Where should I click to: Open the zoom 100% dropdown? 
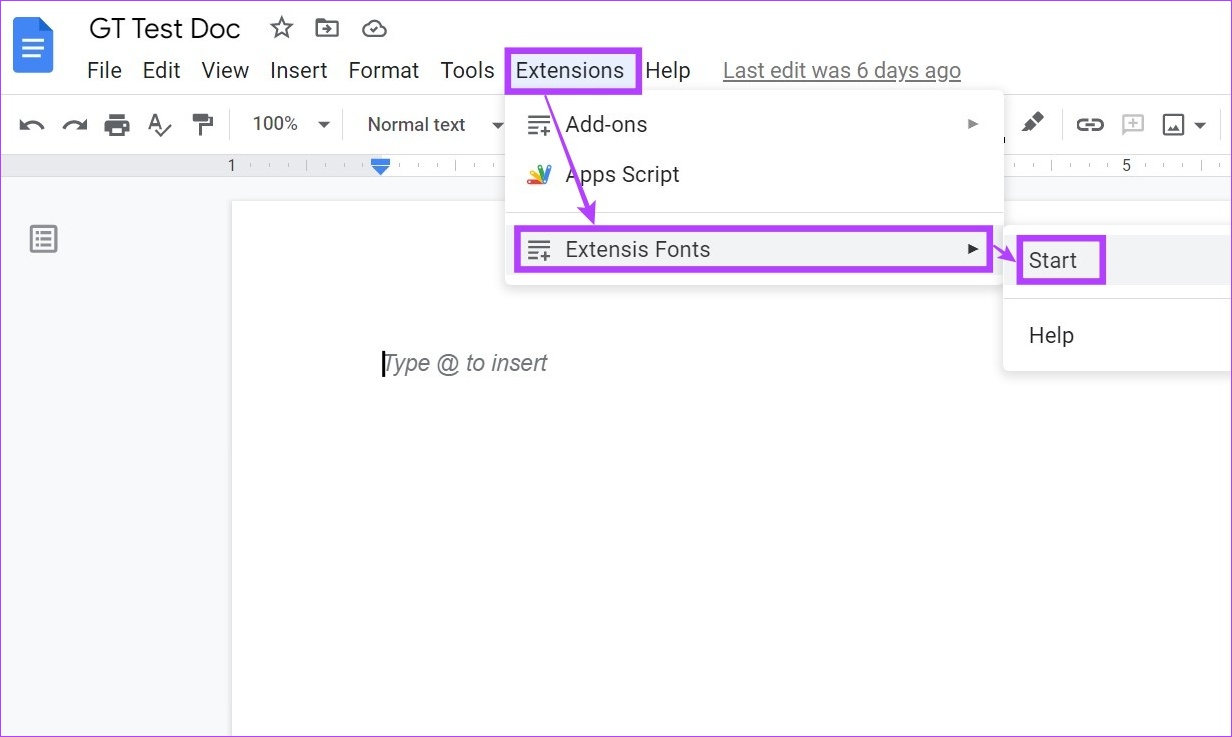(x=291, y=124)
